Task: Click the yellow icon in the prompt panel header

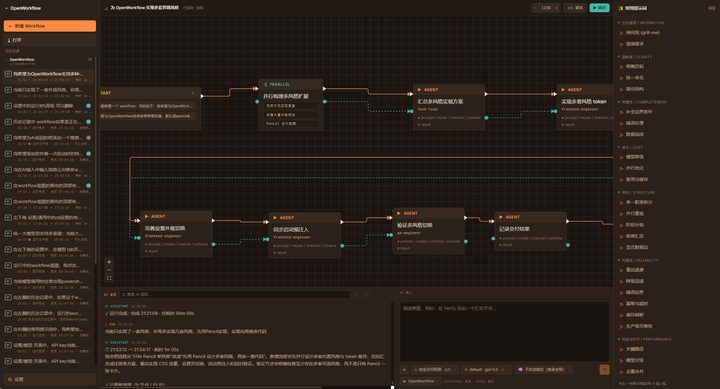Action: click(621, 8)
